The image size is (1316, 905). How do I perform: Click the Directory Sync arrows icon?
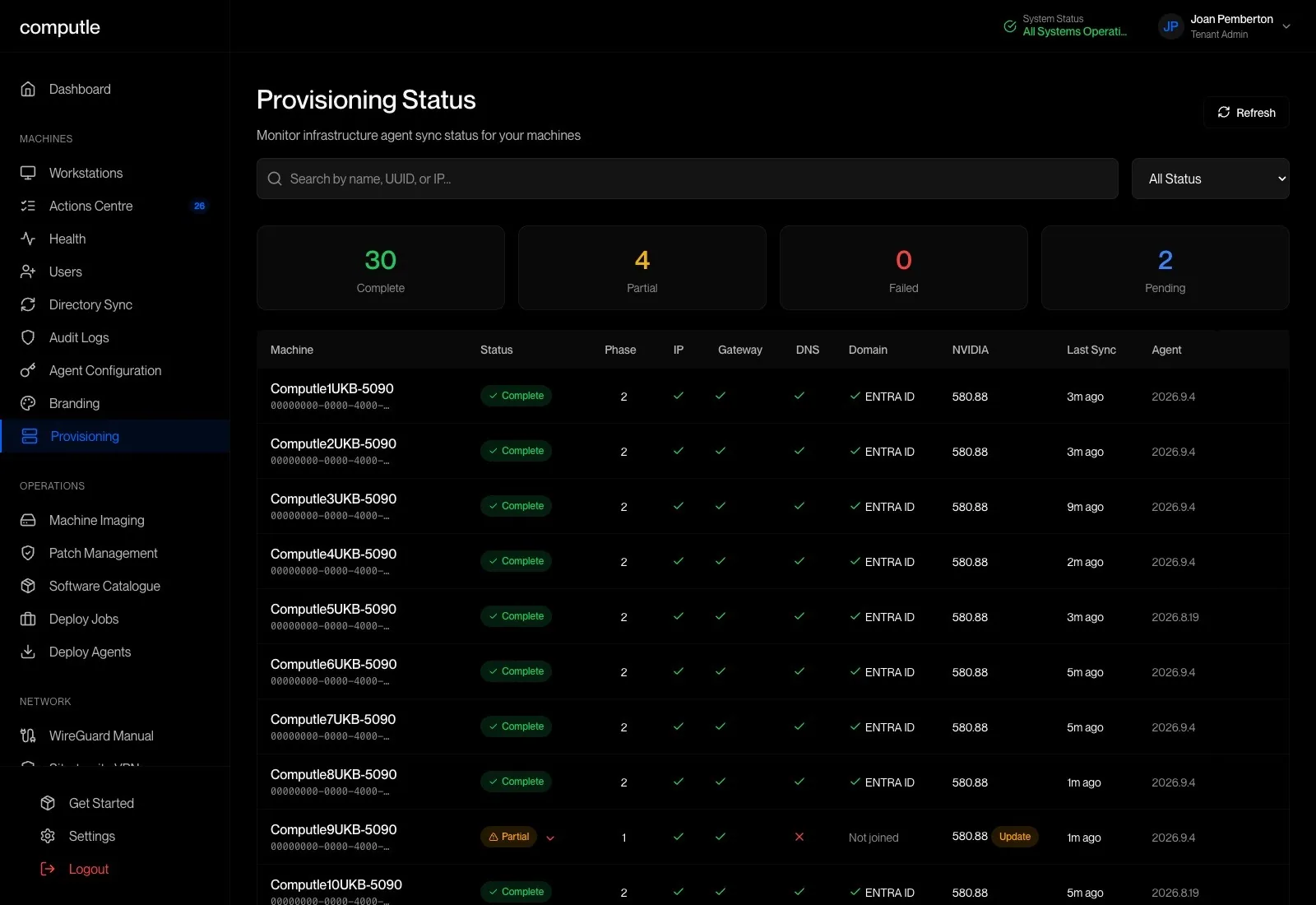coord(28,304)
